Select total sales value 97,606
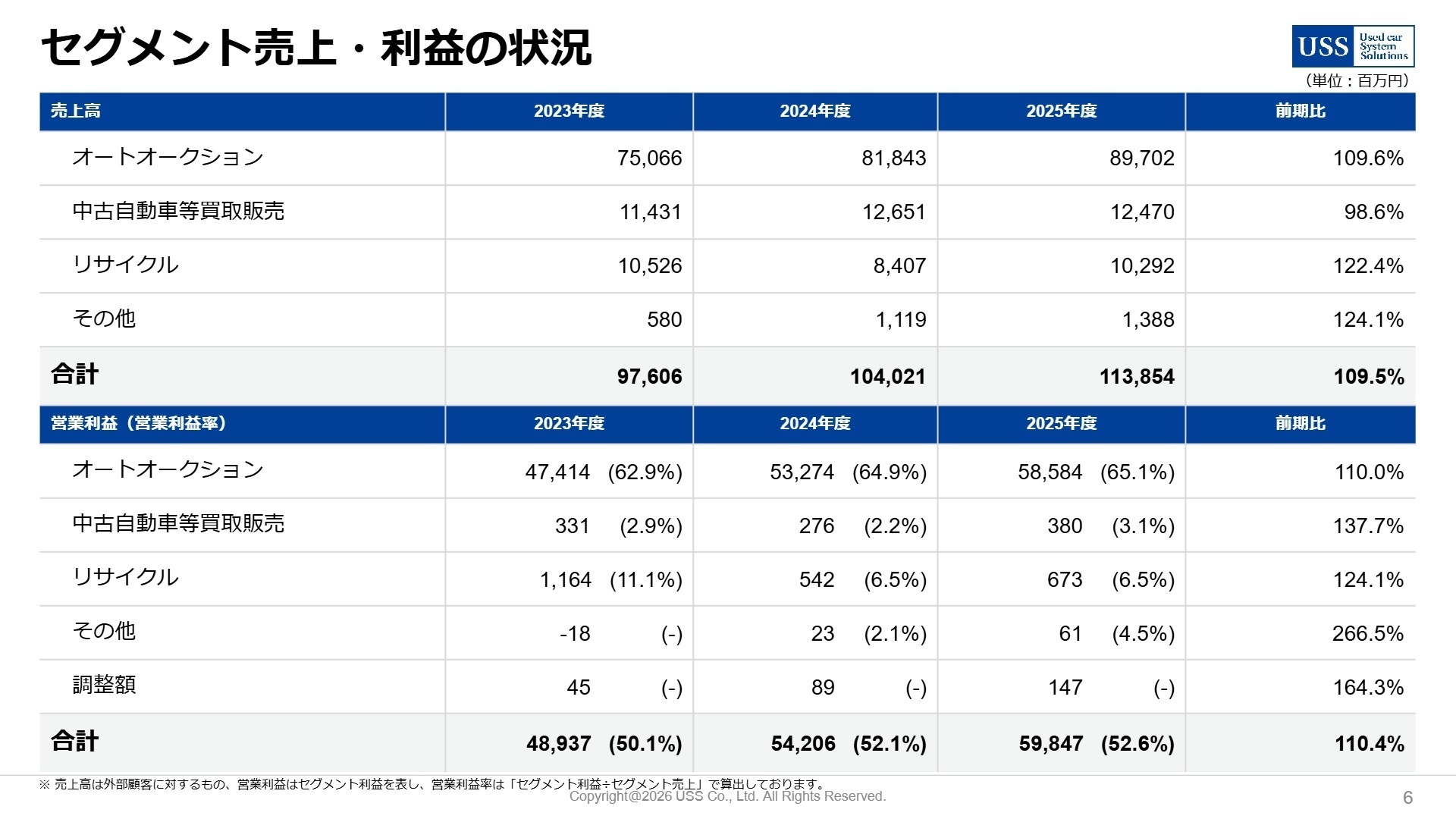1456x819 pixels. [649, 376]
